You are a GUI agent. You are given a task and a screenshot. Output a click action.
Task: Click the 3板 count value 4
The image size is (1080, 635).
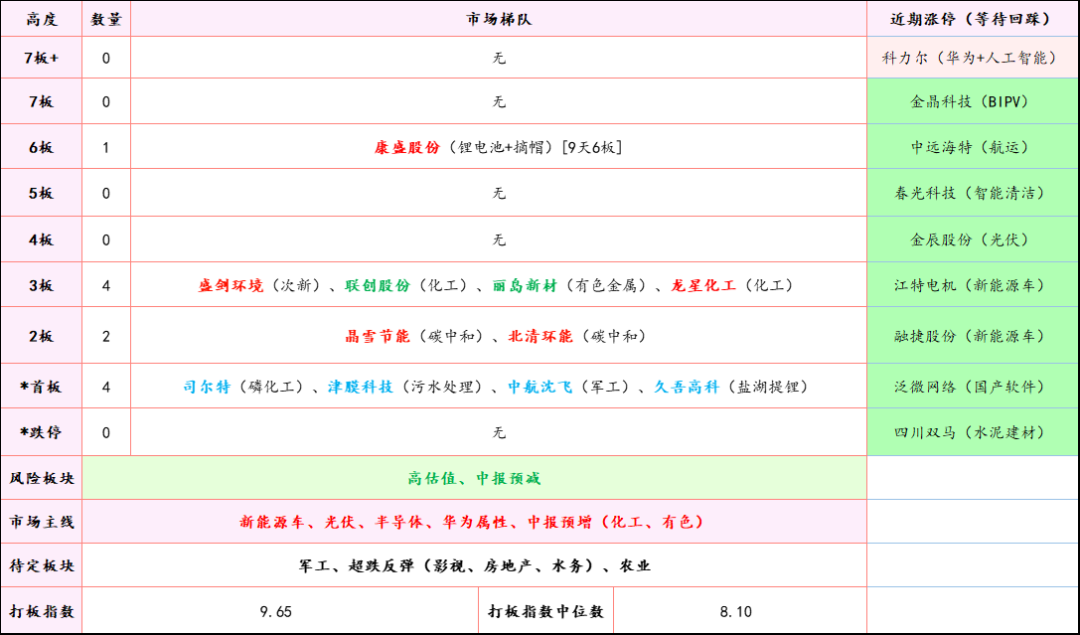[x=106, y=286]
